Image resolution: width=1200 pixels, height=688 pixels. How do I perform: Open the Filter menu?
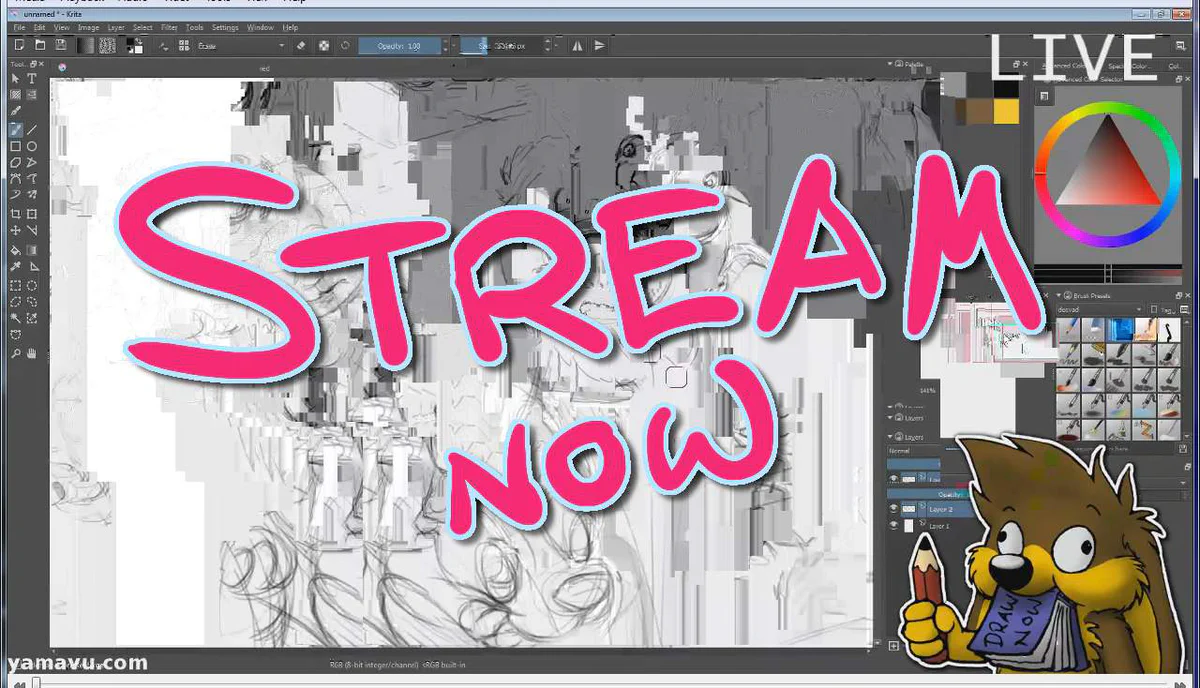170,27
